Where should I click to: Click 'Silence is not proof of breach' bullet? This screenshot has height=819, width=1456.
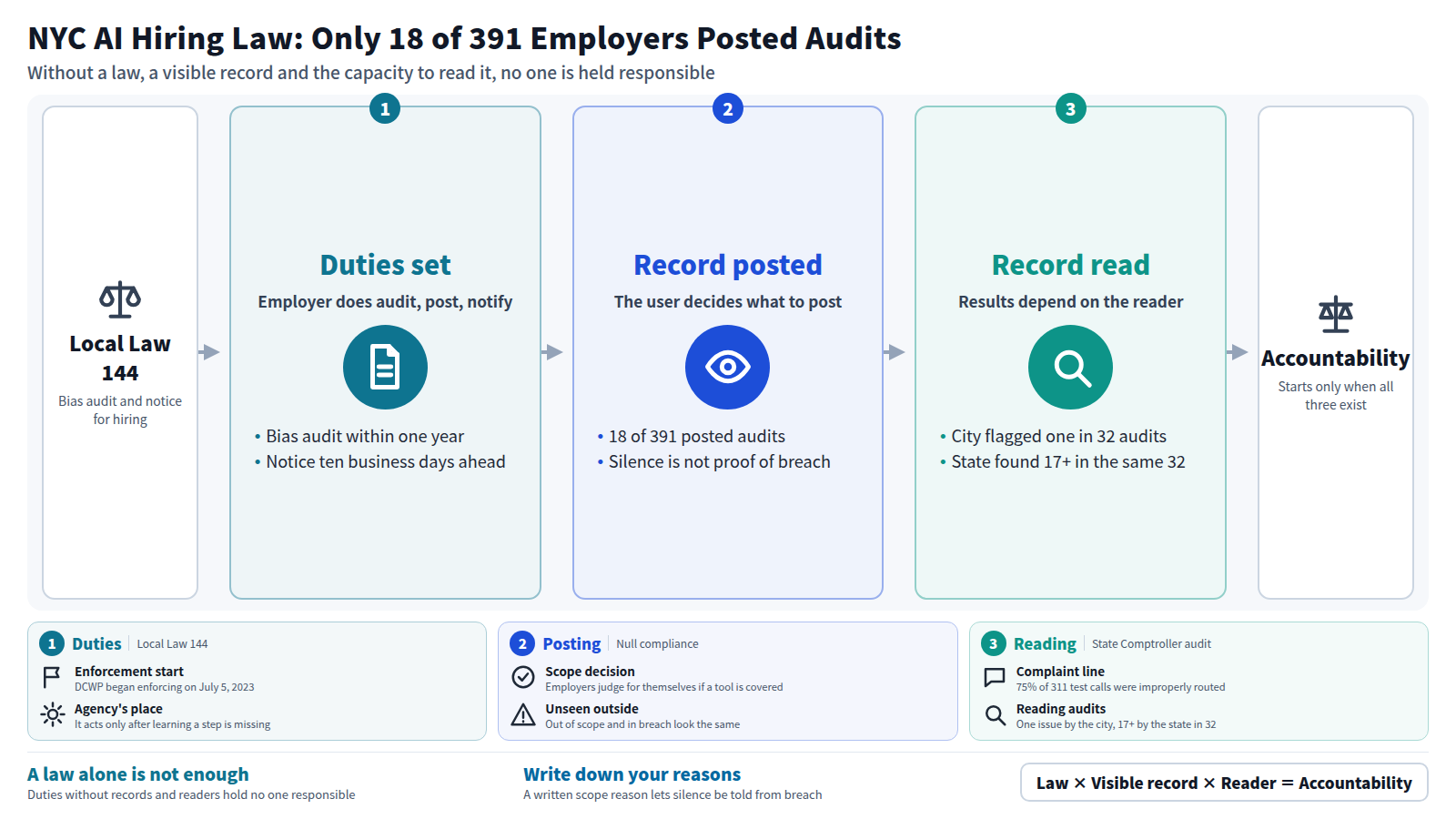point(719,462)
